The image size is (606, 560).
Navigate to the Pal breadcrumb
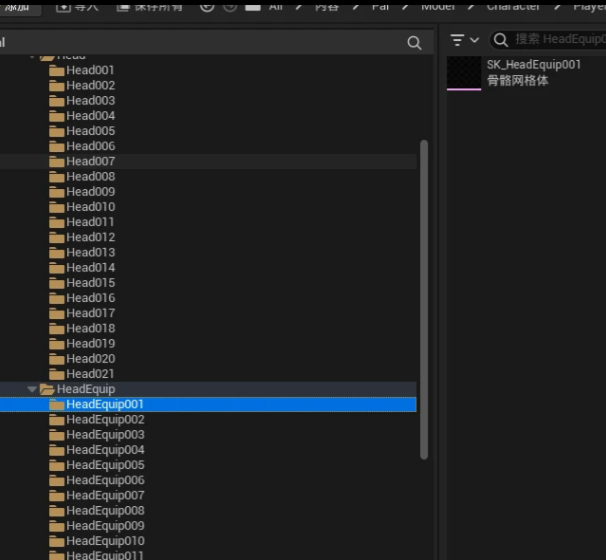pyautogui.click(x=380, y=7)
